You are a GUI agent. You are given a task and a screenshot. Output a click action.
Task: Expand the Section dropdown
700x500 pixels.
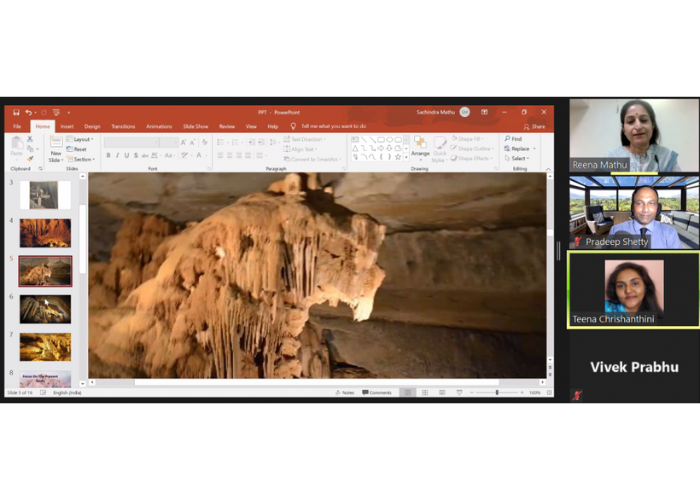click(x=81, y=159)
